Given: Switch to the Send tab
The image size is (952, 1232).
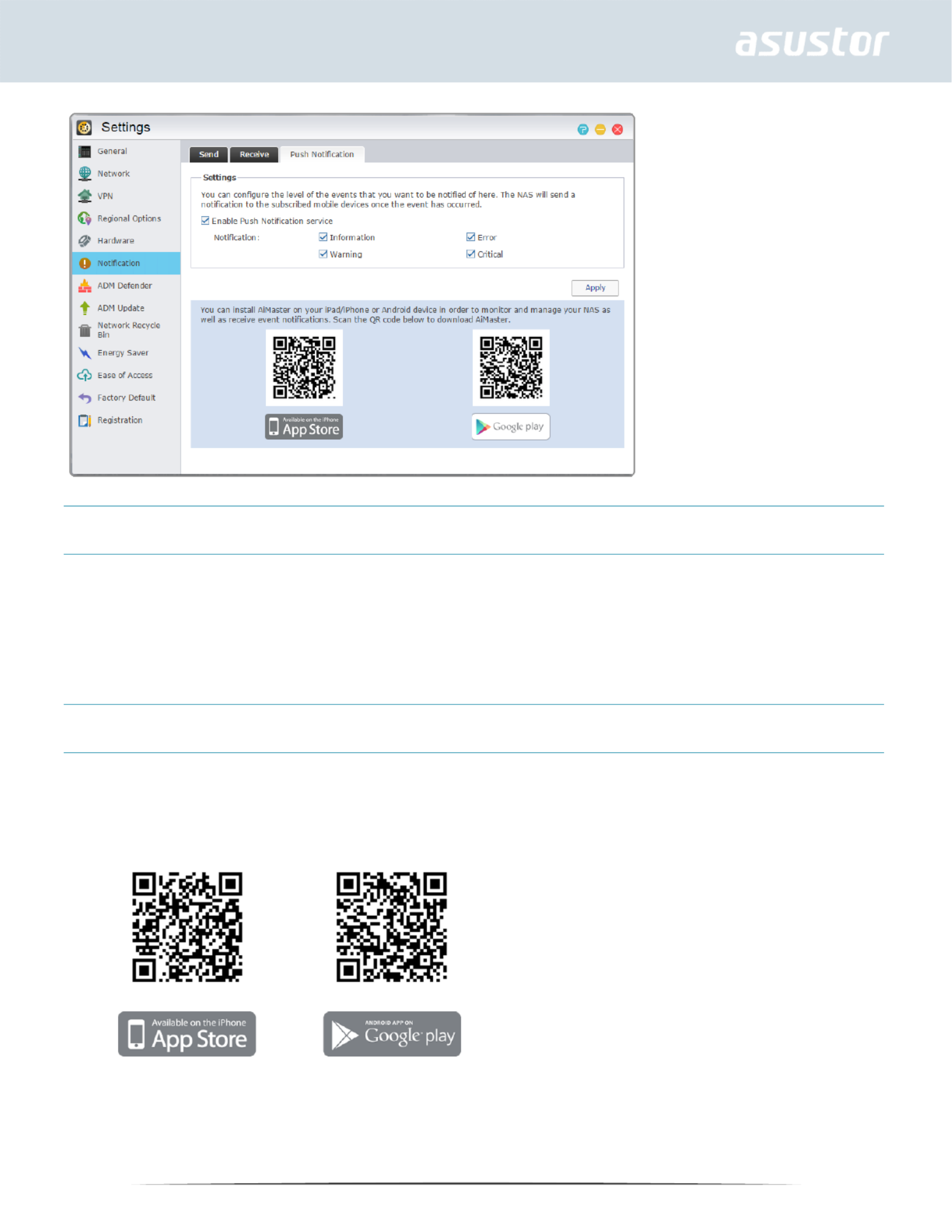Looking at the screenshot, I should click(209, 154).
